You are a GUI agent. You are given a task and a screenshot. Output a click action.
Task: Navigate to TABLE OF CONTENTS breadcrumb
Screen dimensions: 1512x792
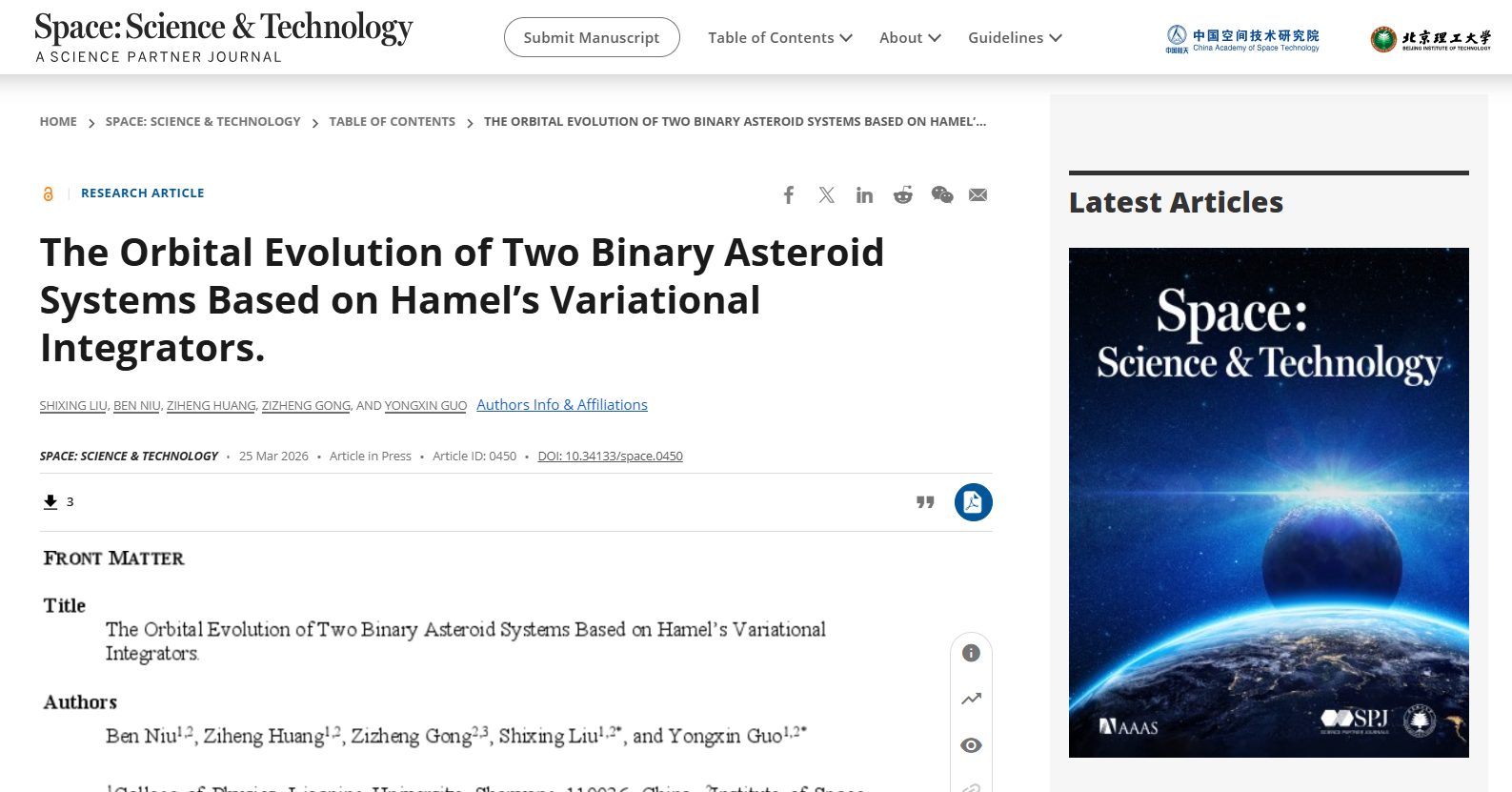tap(392, 122)
